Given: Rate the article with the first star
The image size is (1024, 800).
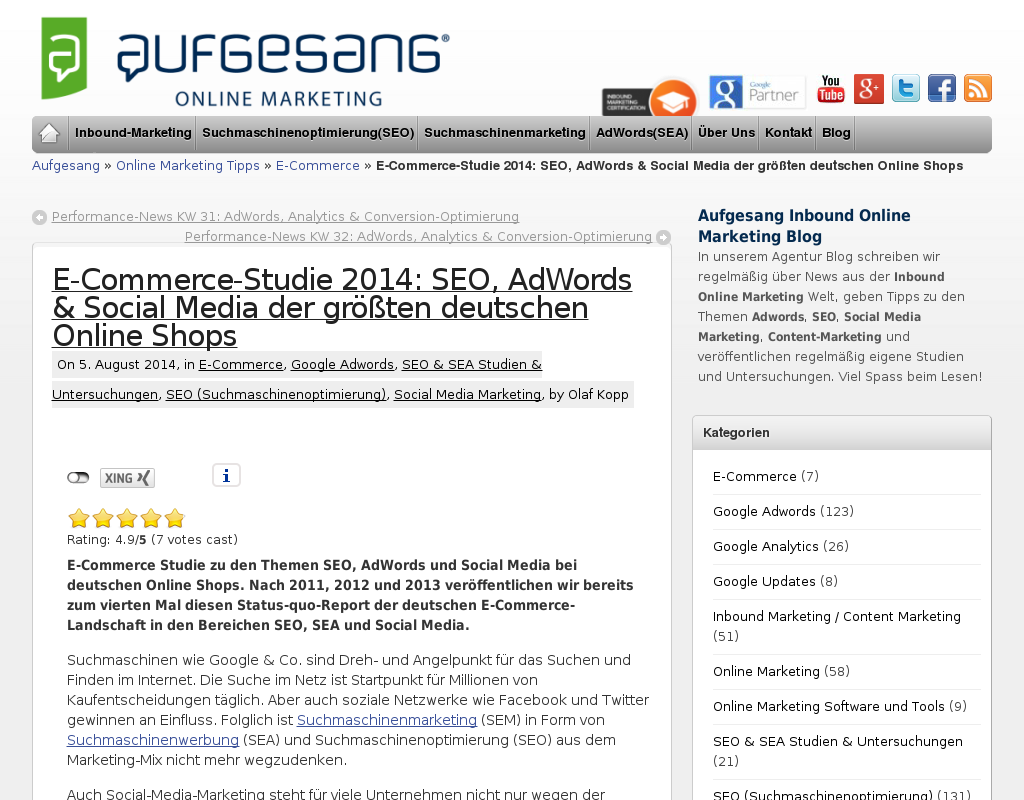Looking at the screenshot, I should [78, 519].
